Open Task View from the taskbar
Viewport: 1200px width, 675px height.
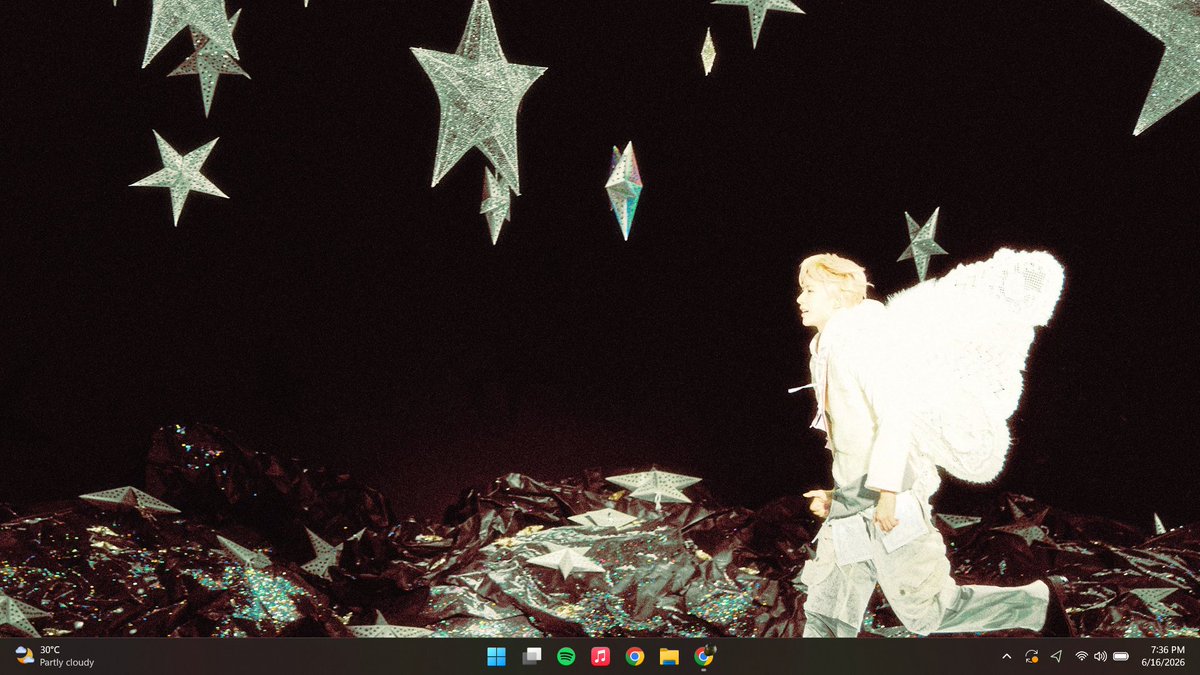point(532,656)
